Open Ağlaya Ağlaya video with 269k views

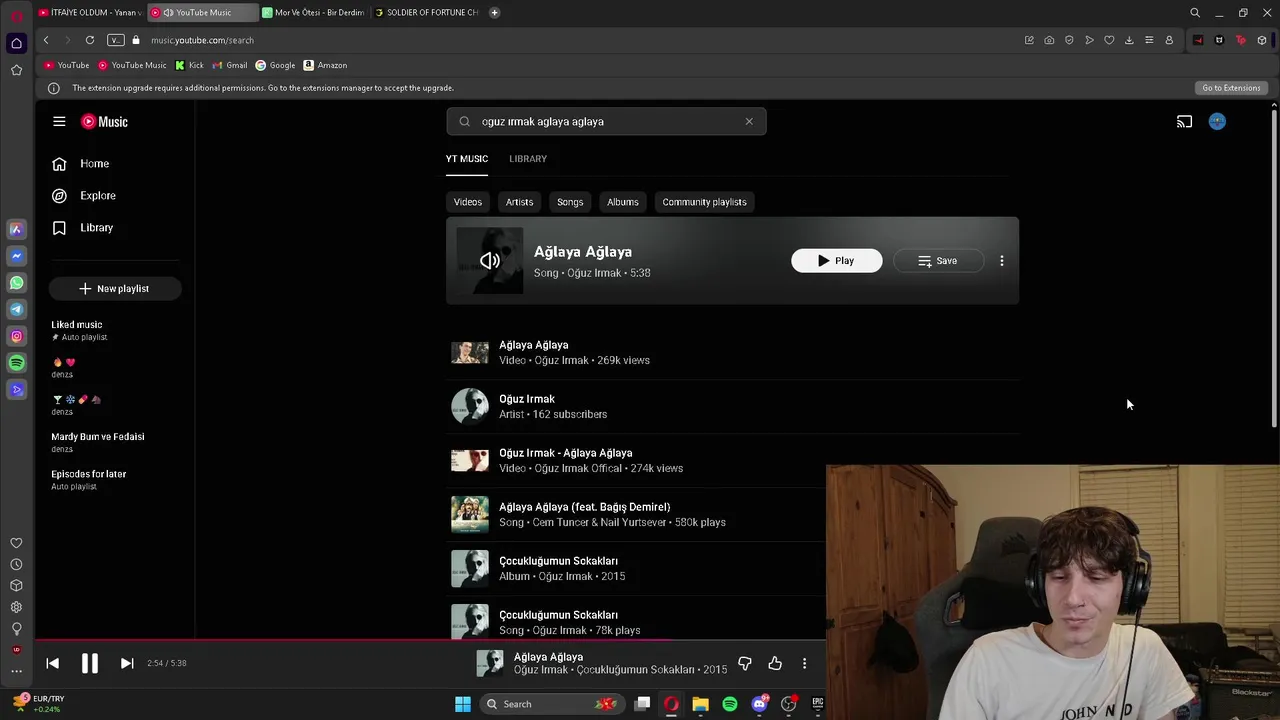pyautogui.click(x=732, y=352)
